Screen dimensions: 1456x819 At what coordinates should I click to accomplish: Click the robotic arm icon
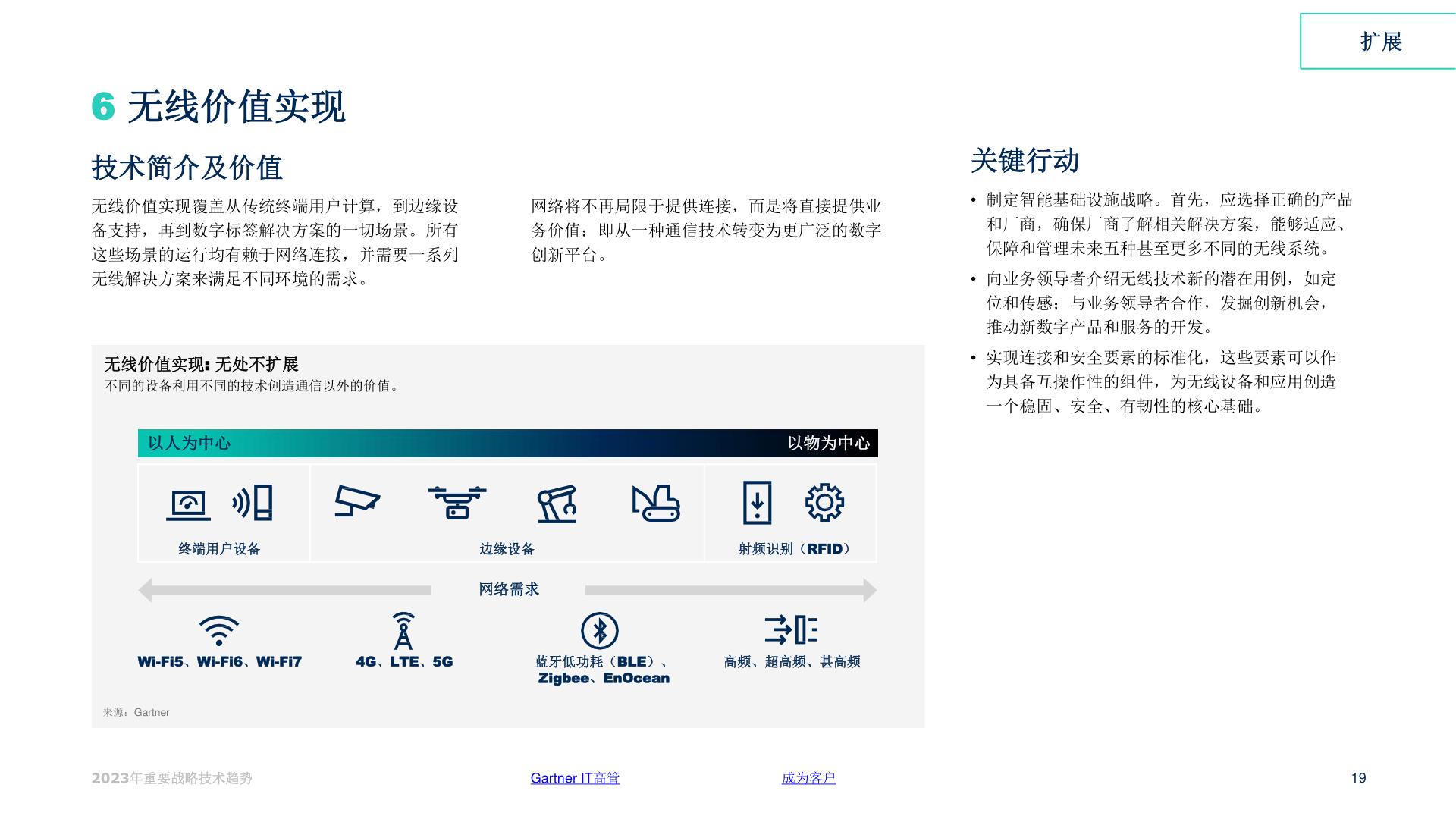pos(557,504)
